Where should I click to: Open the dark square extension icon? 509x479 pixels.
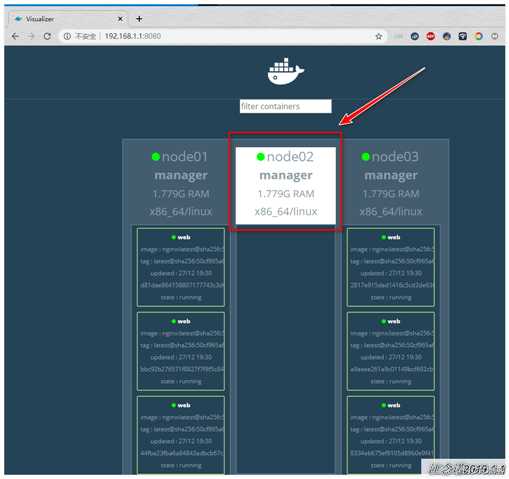coord(463,36)
